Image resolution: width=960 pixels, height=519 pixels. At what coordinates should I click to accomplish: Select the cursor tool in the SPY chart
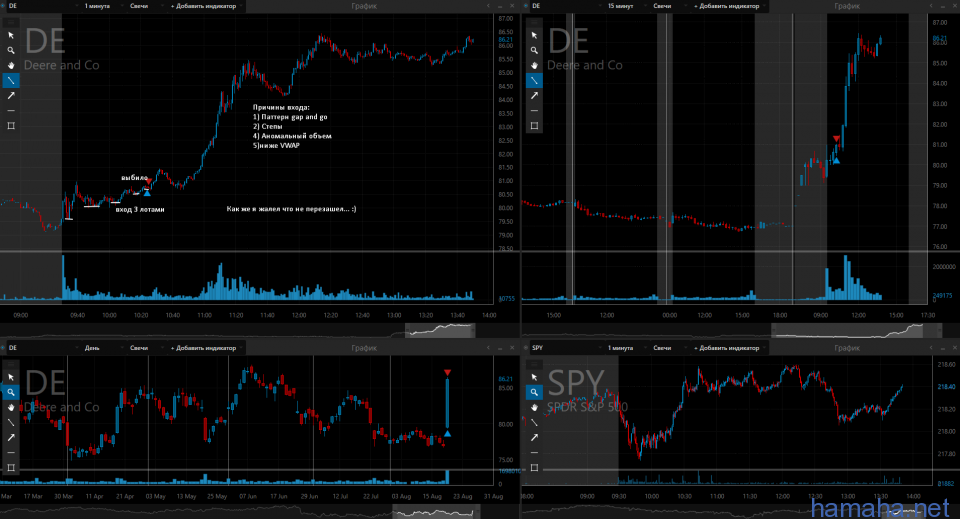point(535,376)
